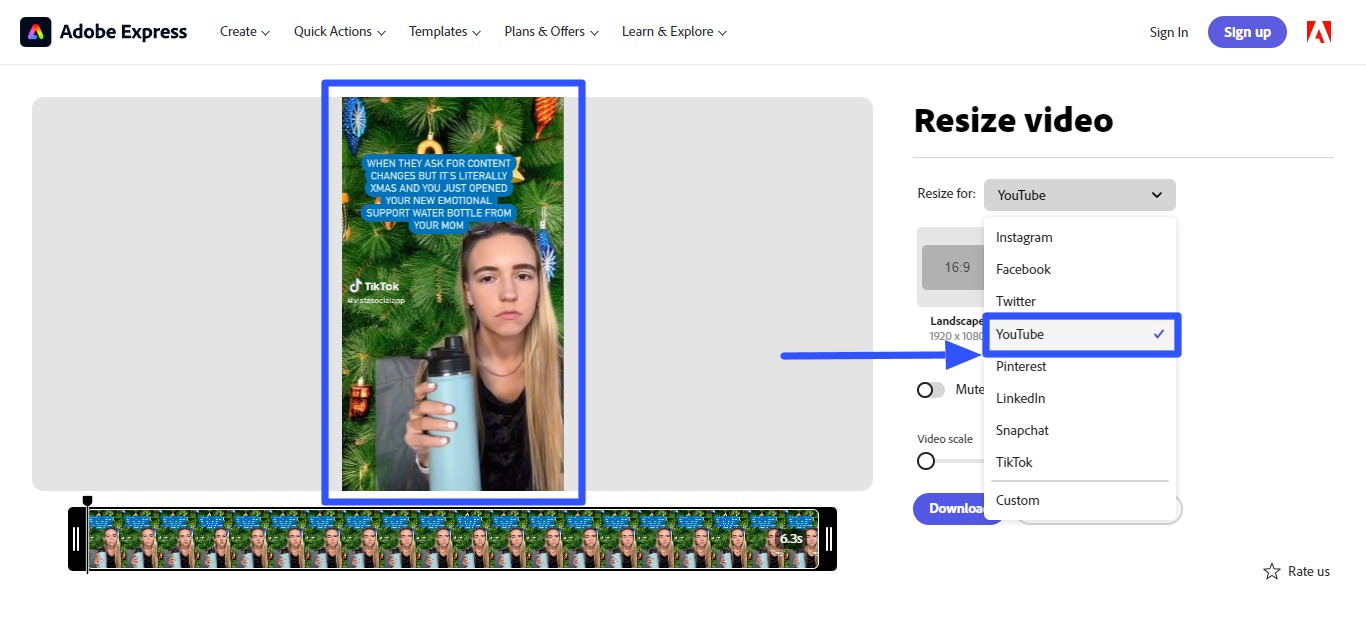This screenshot has width=1366, height=619.
Task: Click the star icon beside Rate us
Action: [x=1271, y=571]
